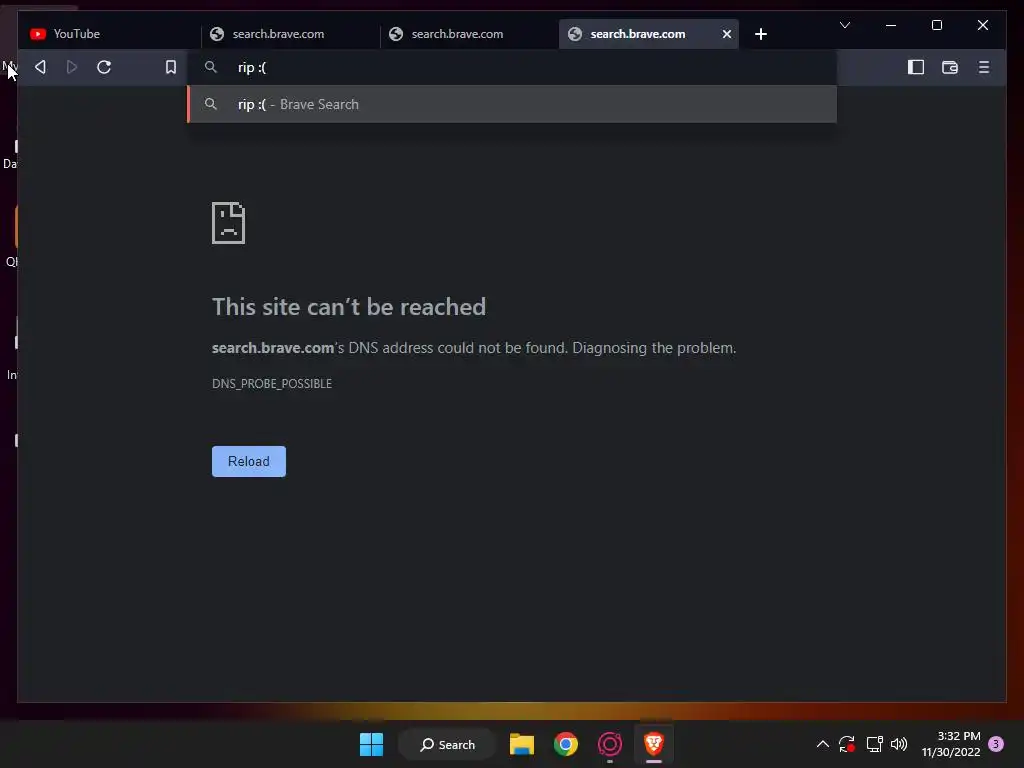Viewport: 1024px width, 768px height.
Task: Close the active search.brave.com tab
Action: click(x=727, y=34)
